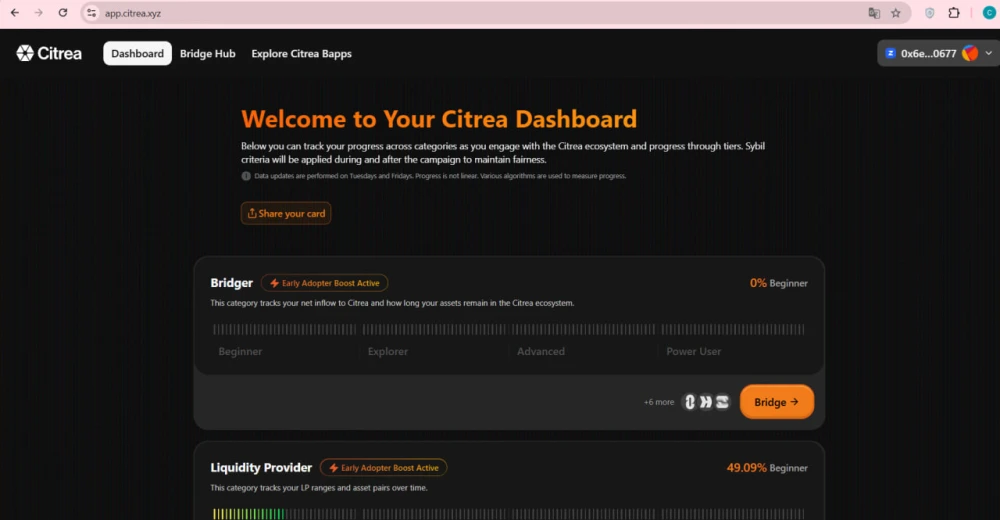
Task: Click the shield extension icon in toolbar
Action: (930, 13)
